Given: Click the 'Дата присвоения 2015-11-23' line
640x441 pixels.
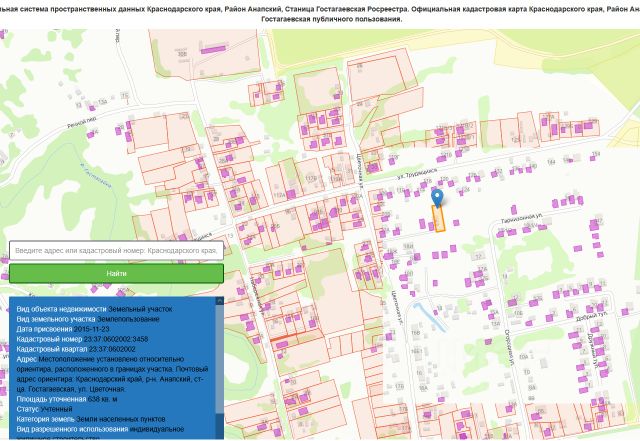Looking at the screenshot, I should click(63, 329).
